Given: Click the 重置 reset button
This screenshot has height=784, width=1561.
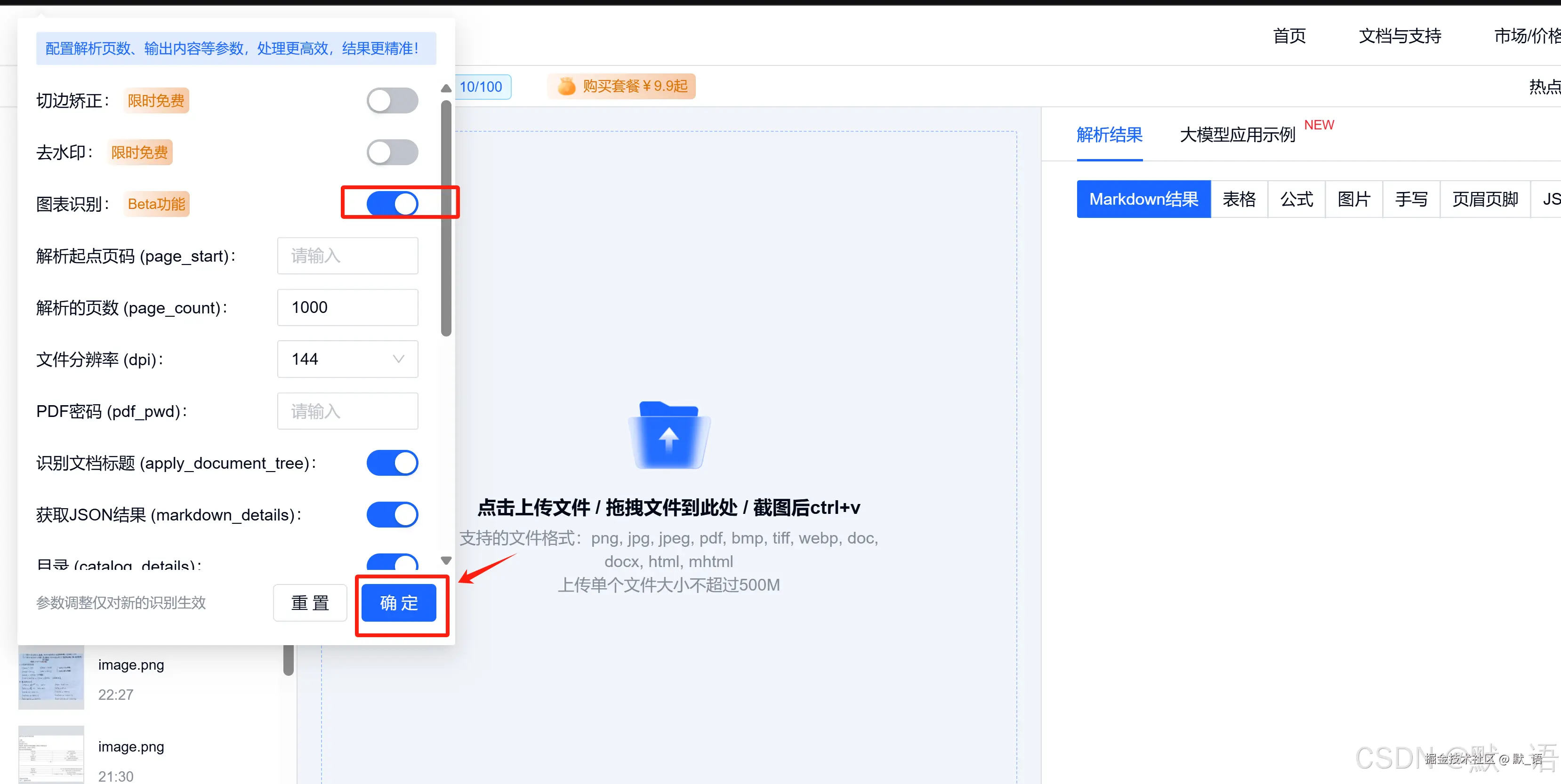Looking at the screenshot, I should [310, 602].
